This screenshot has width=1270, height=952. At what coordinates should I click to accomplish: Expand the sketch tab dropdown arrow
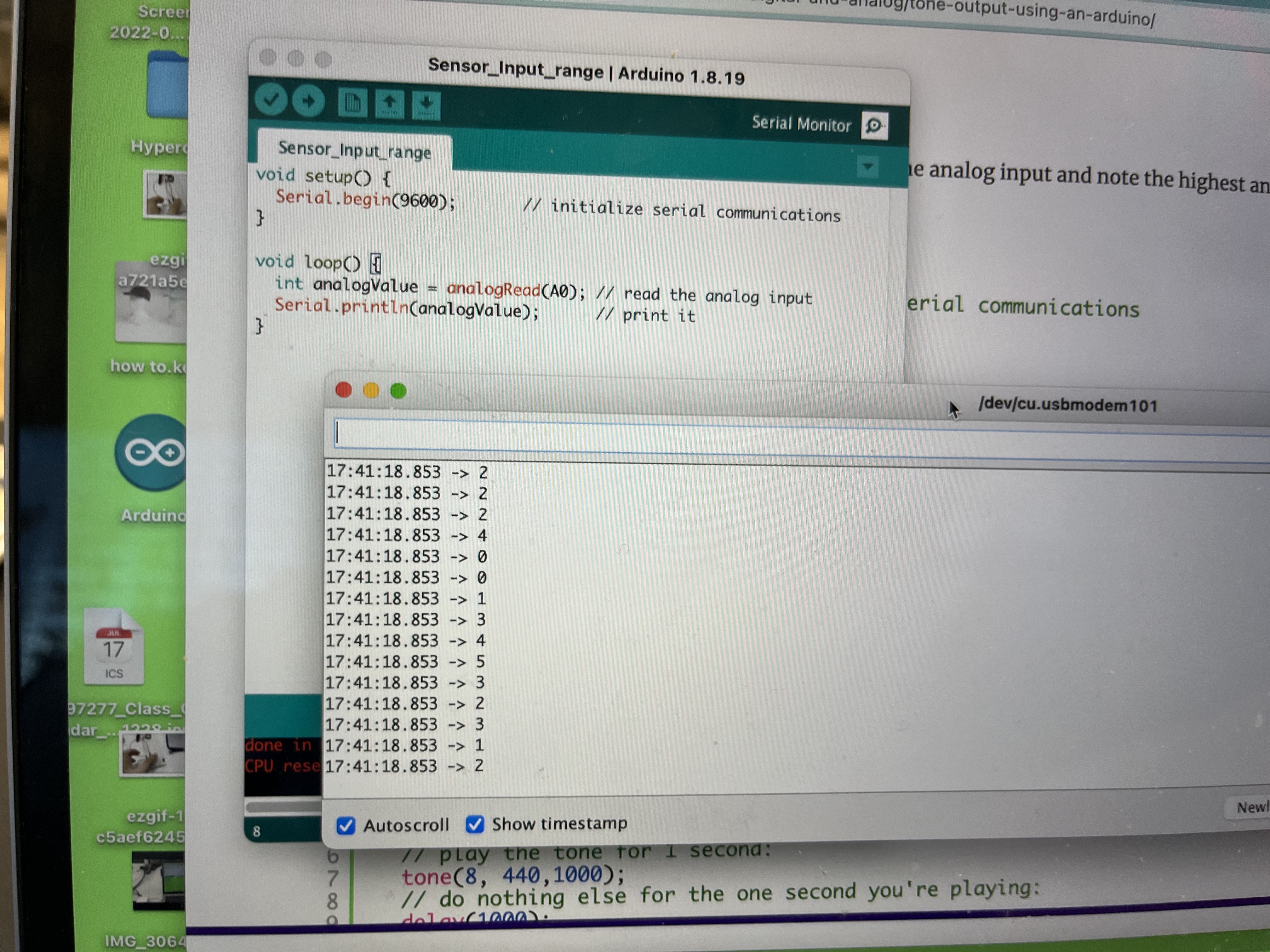[867, 167]
